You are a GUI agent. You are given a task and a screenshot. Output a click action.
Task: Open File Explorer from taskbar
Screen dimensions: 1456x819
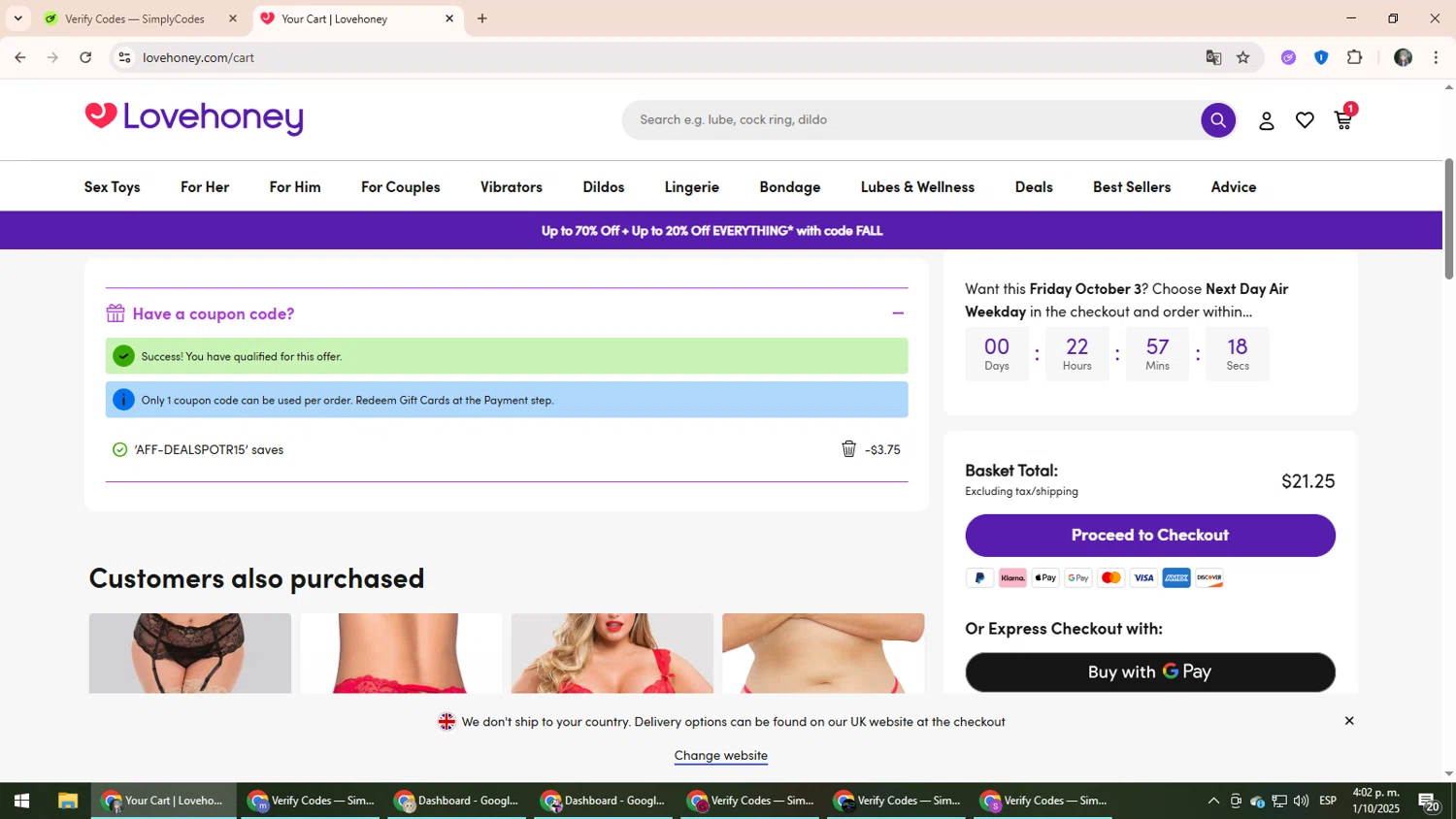[x=67, y=801]
